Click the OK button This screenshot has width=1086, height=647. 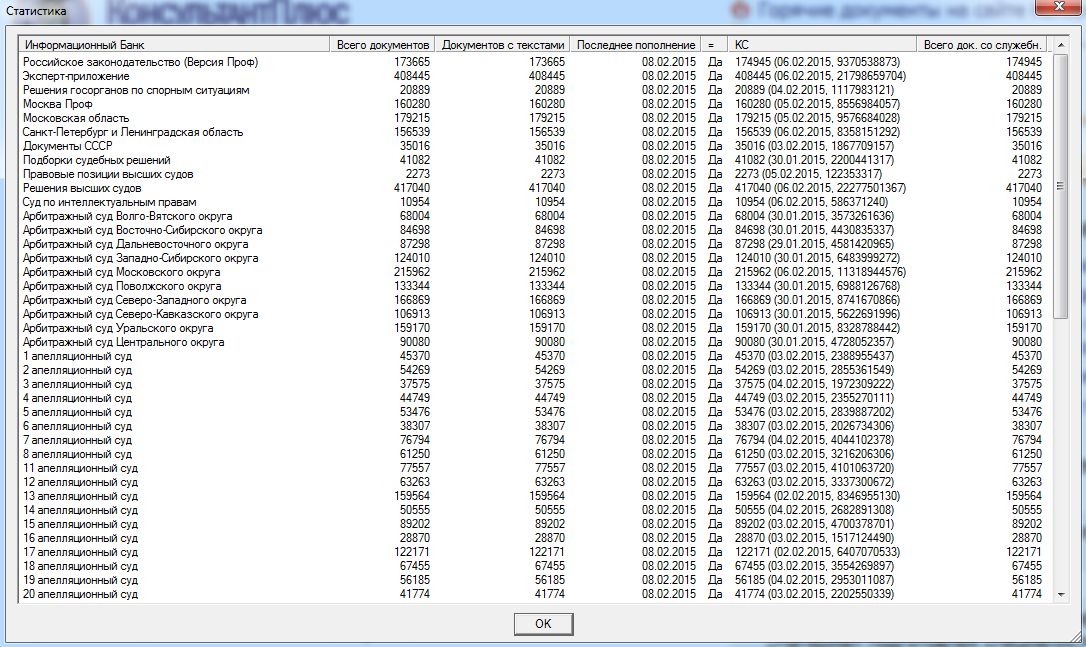[x=543, y=623]
